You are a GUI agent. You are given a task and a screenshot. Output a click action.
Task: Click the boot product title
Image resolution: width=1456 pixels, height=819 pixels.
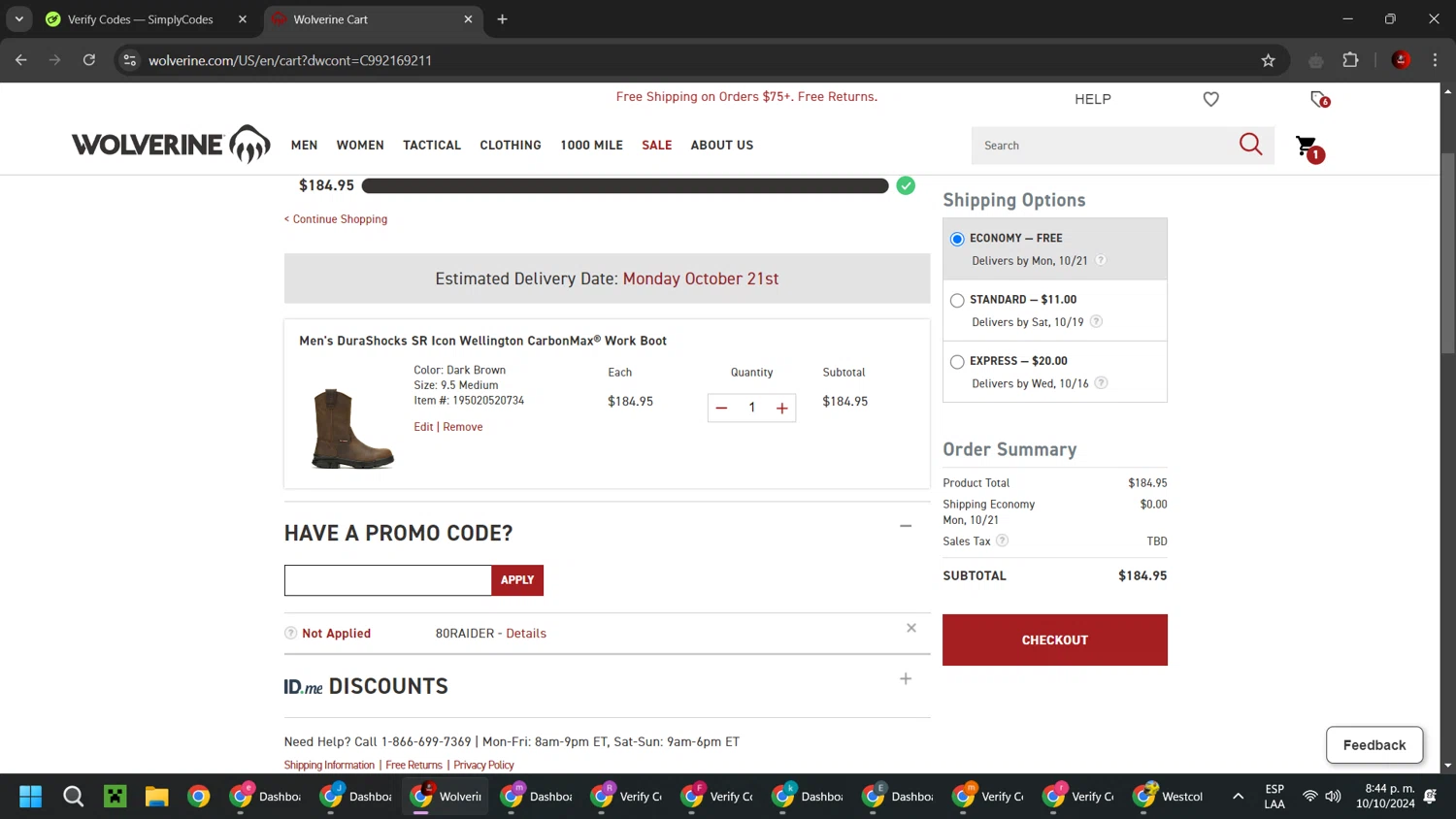point(482,341)
